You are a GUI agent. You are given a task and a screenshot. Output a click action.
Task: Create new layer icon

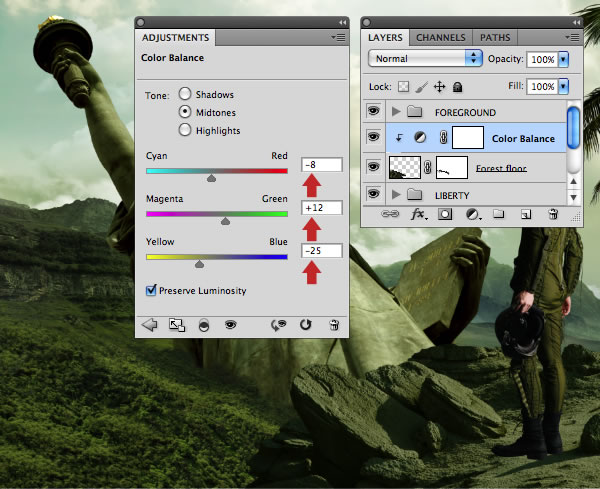(526, 214)
